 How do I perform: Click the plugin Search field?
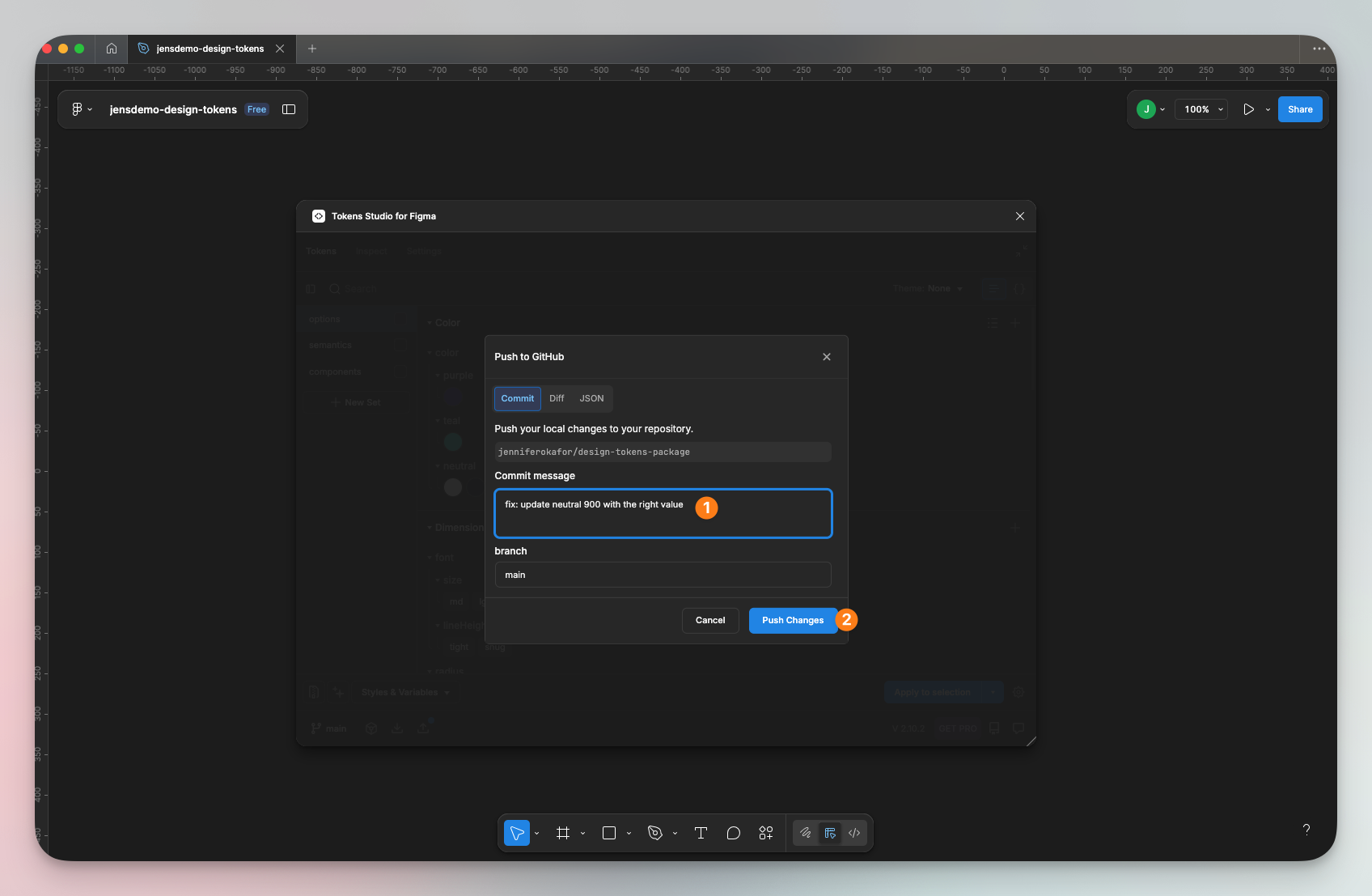point(361,289)
